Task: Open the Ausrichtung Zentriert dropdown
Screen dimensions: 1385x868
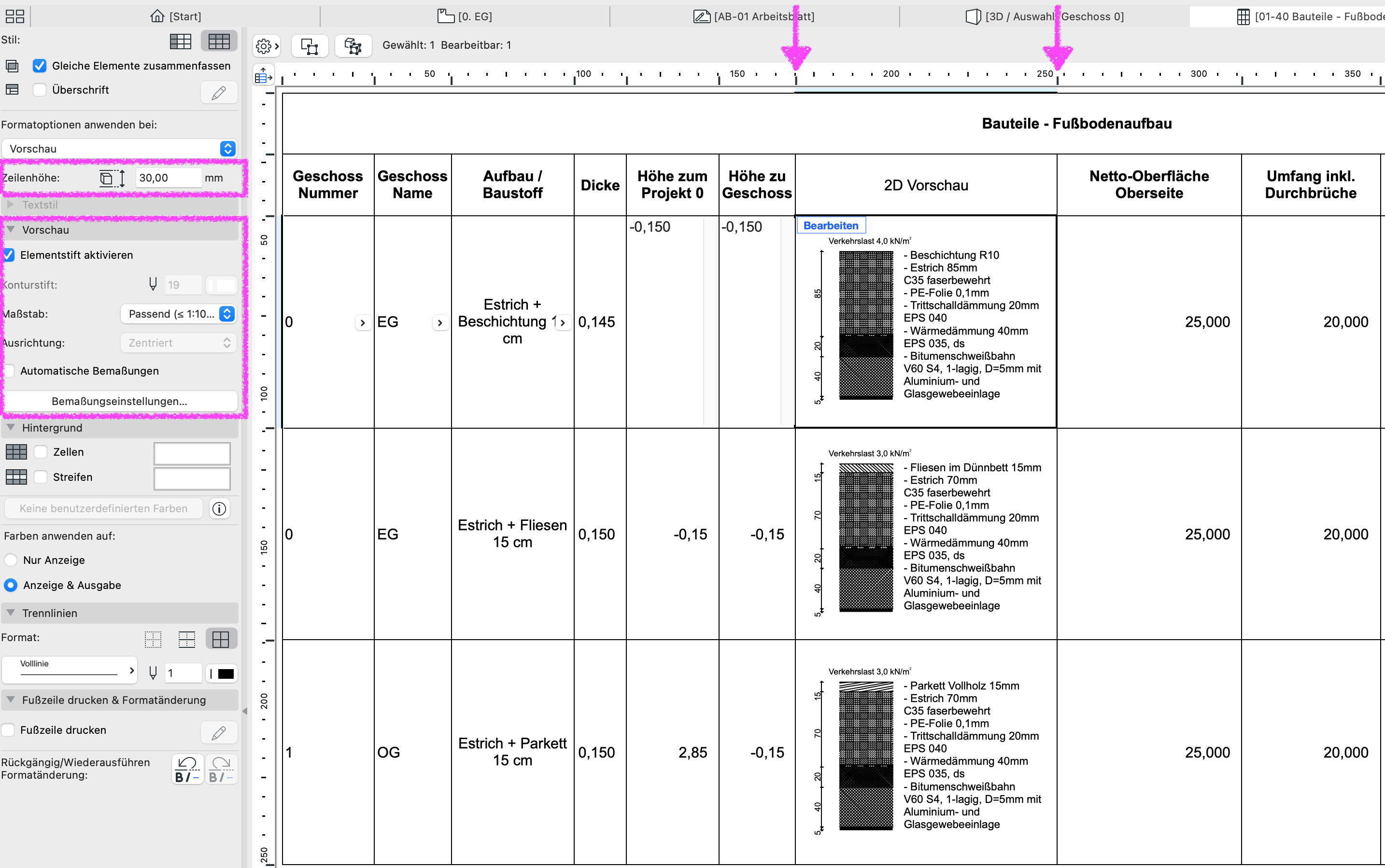Action: [179, 343]
